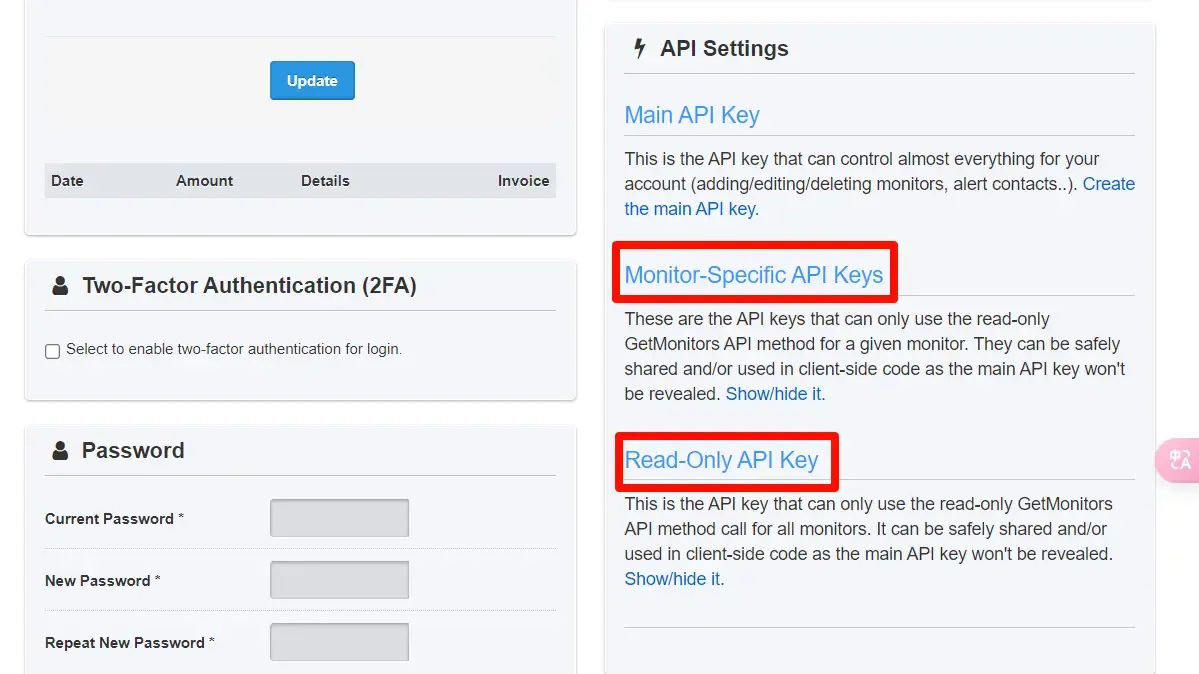Click the Date column header
Image resolution: width=1199 pixels, height=674 pixels.
coord(67,181)
